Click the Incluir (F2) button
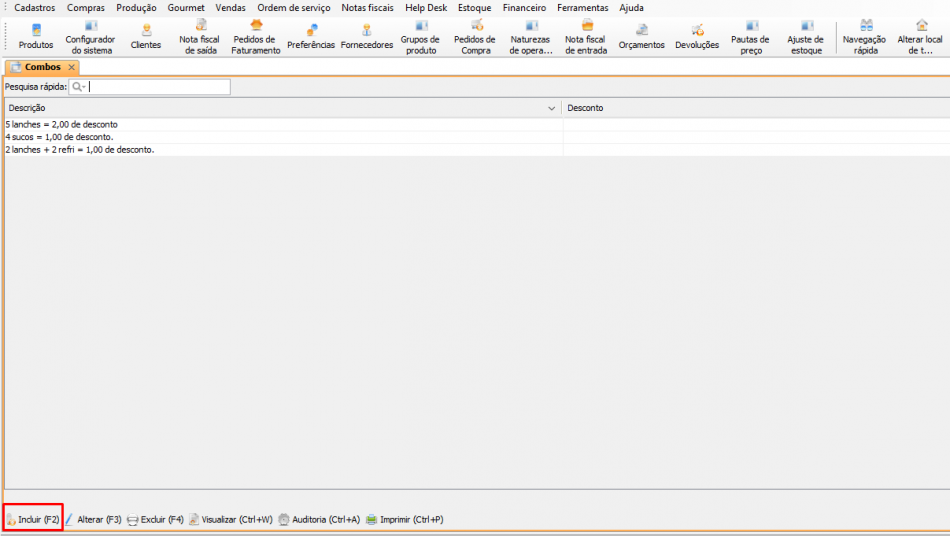Screen dimensions: 950x536 [x=33, y=519]
